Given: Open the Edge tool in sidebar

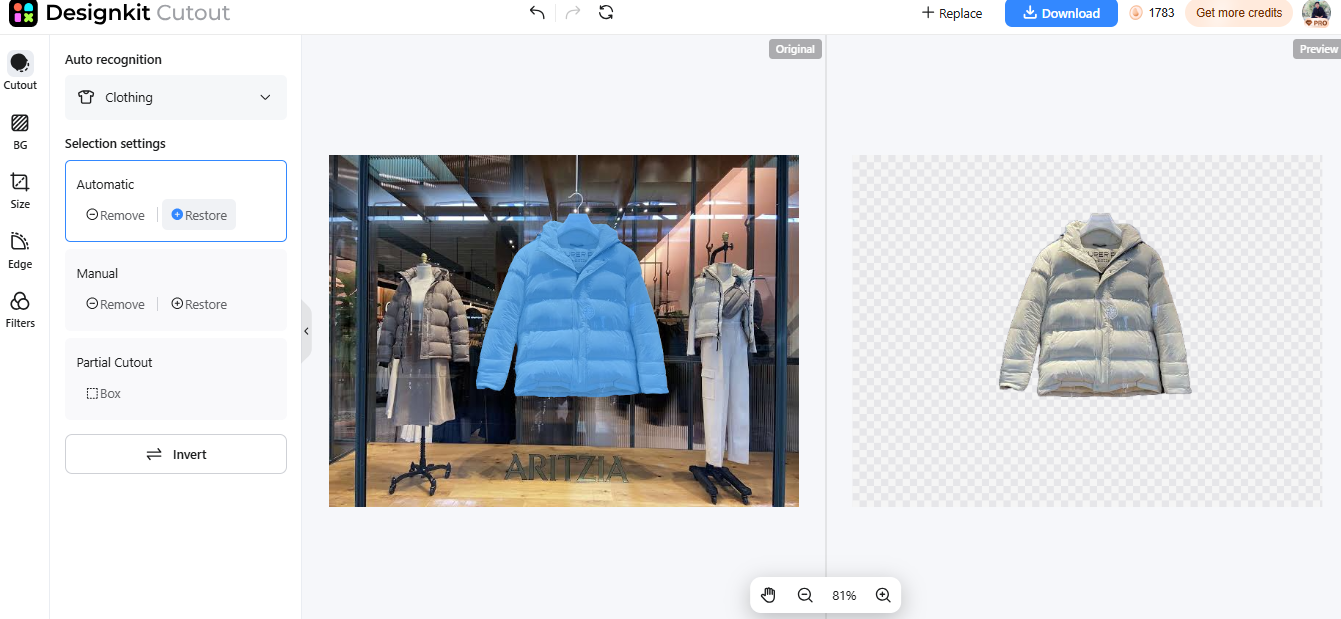Looking at the screenshot, I should click(x=19, y=250).
